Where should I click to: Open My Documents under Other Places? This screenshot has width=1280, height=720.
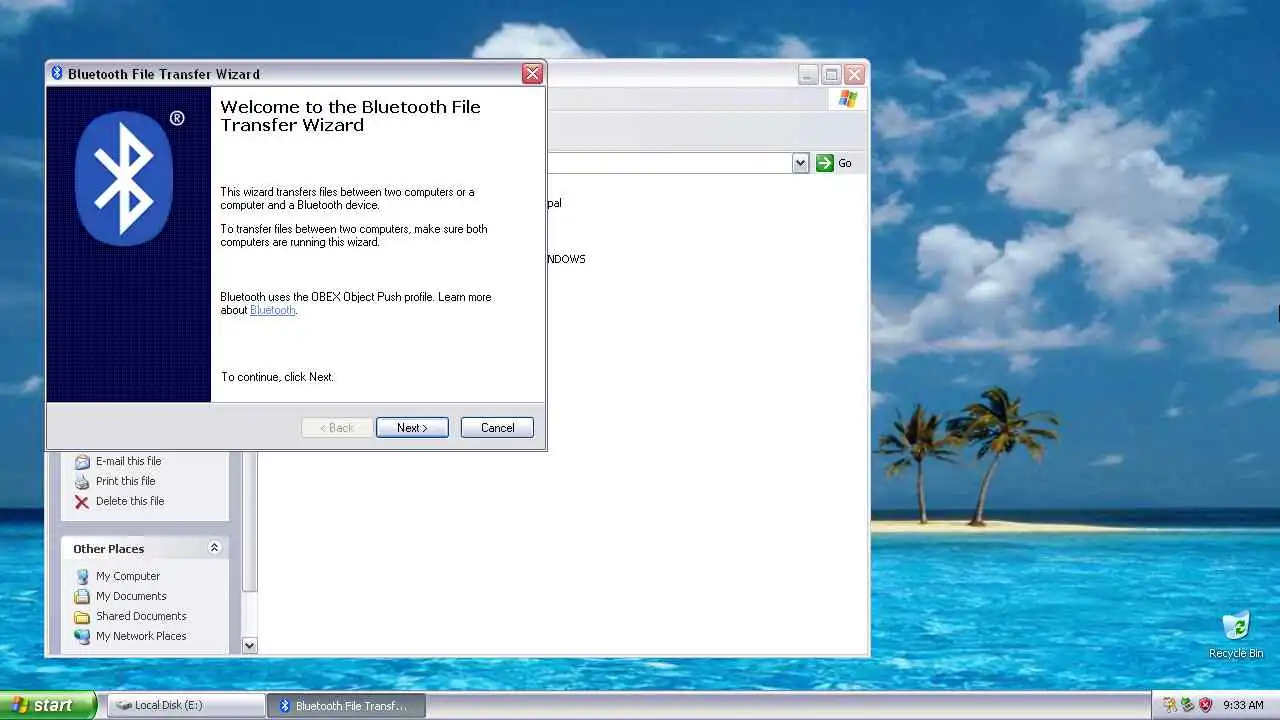point(131,596)
